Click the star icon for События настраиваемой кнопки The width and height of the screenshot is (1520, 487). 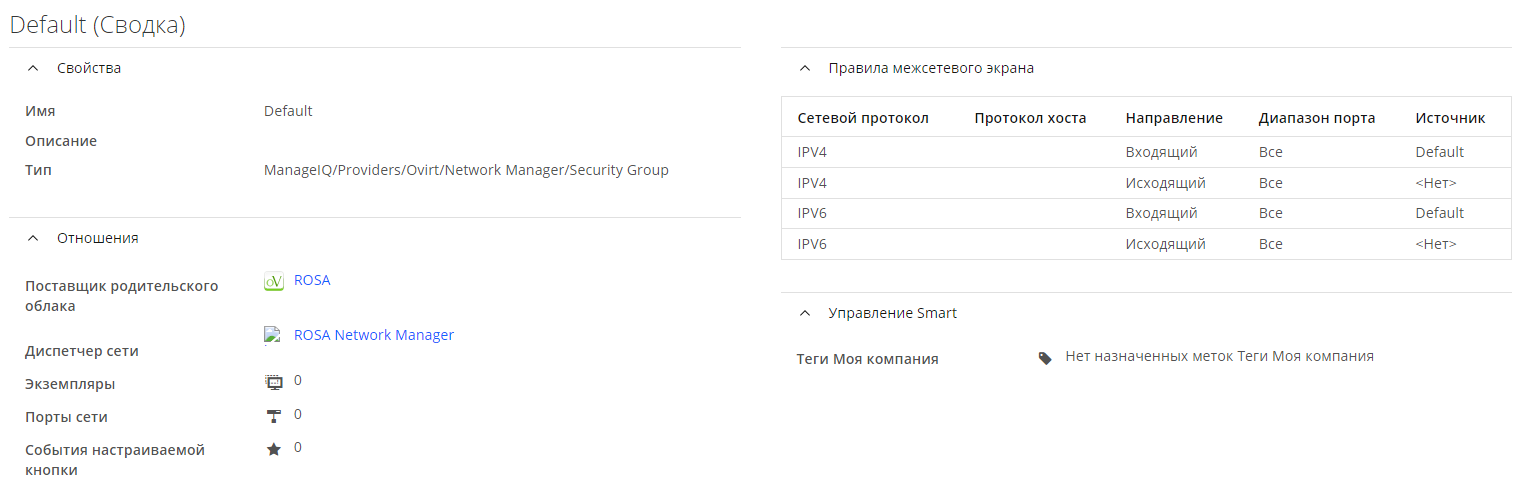click(x=274, y=449)
